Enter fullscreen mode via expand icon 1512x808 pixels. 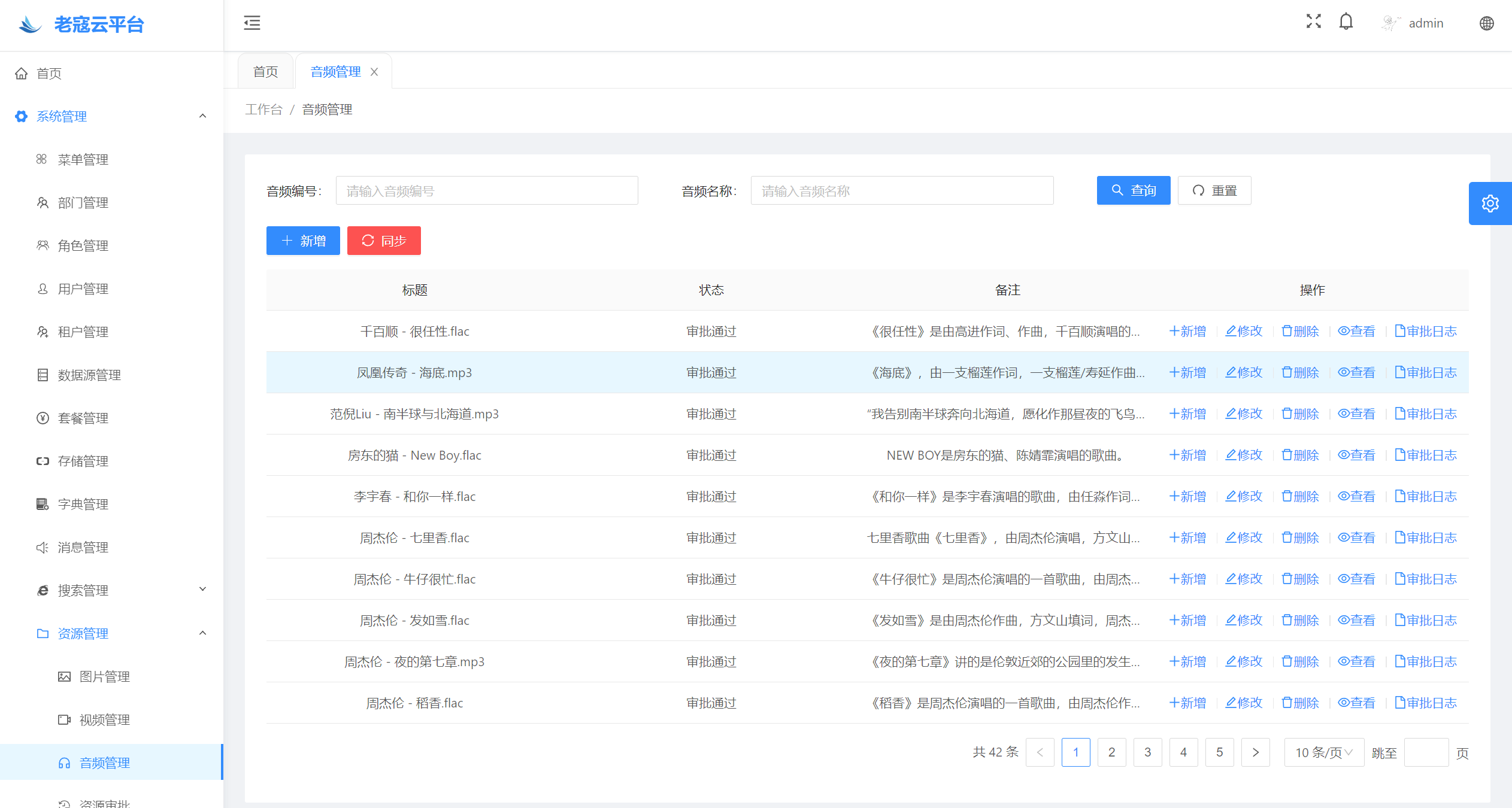click(1313, 22)
